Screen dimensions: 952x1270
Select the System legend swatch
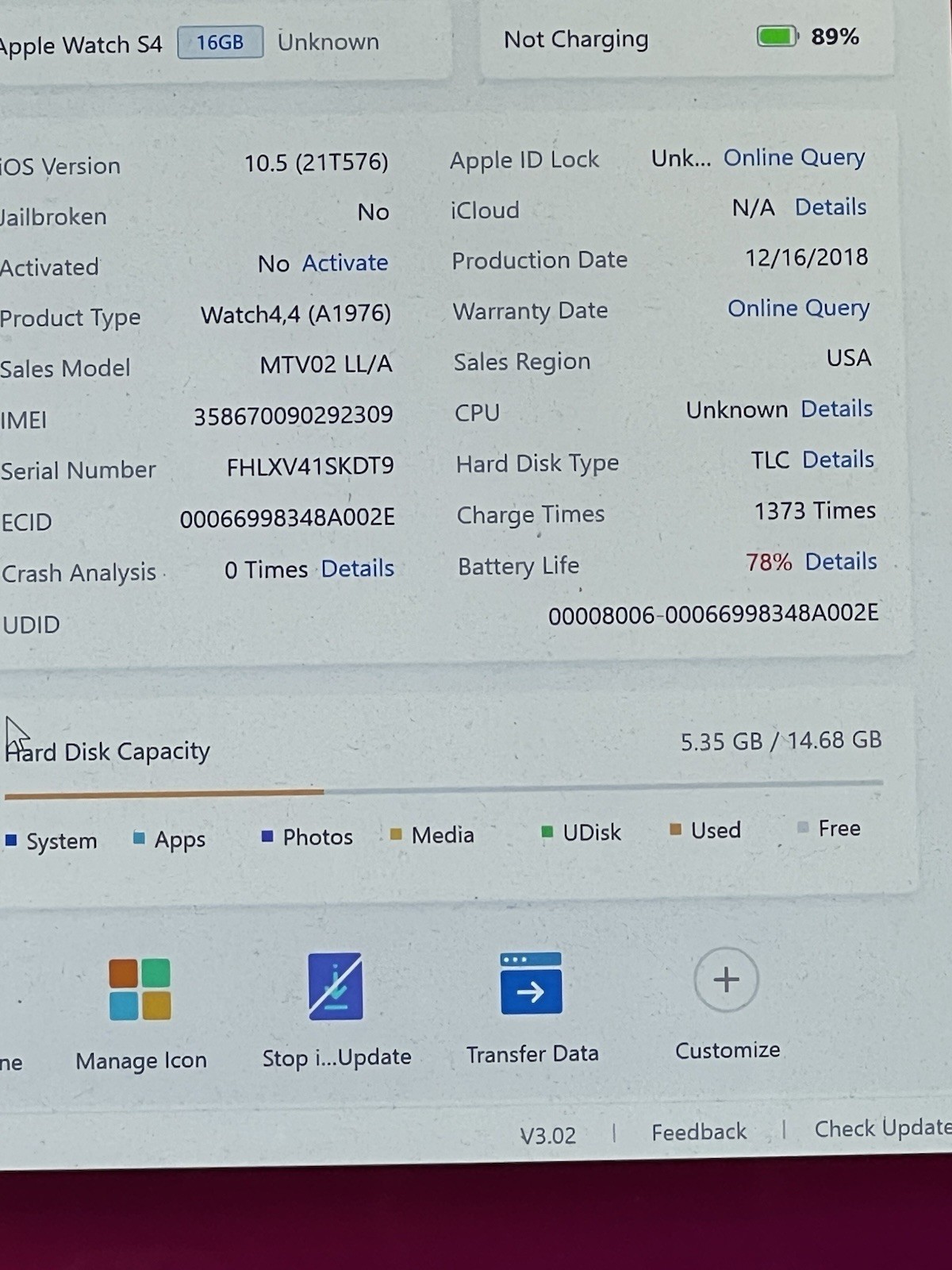click(11, 840)
